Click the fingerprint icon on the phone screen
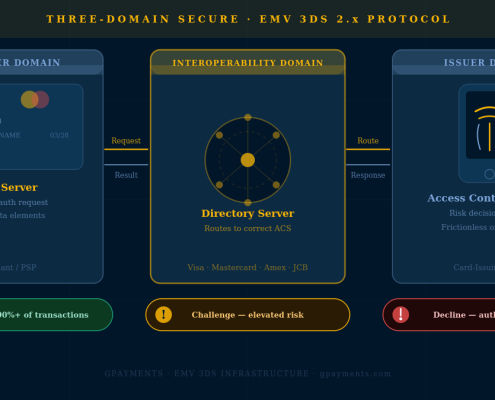Viewport: 495px width, 400px height. click(485, 129)
